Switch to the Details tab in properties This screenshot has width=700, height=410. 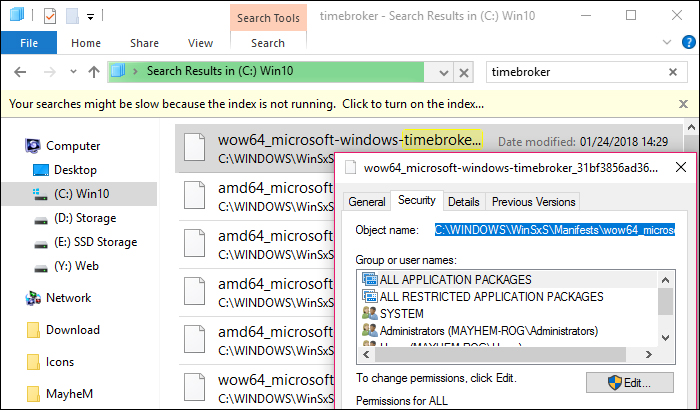coord(463,202)
